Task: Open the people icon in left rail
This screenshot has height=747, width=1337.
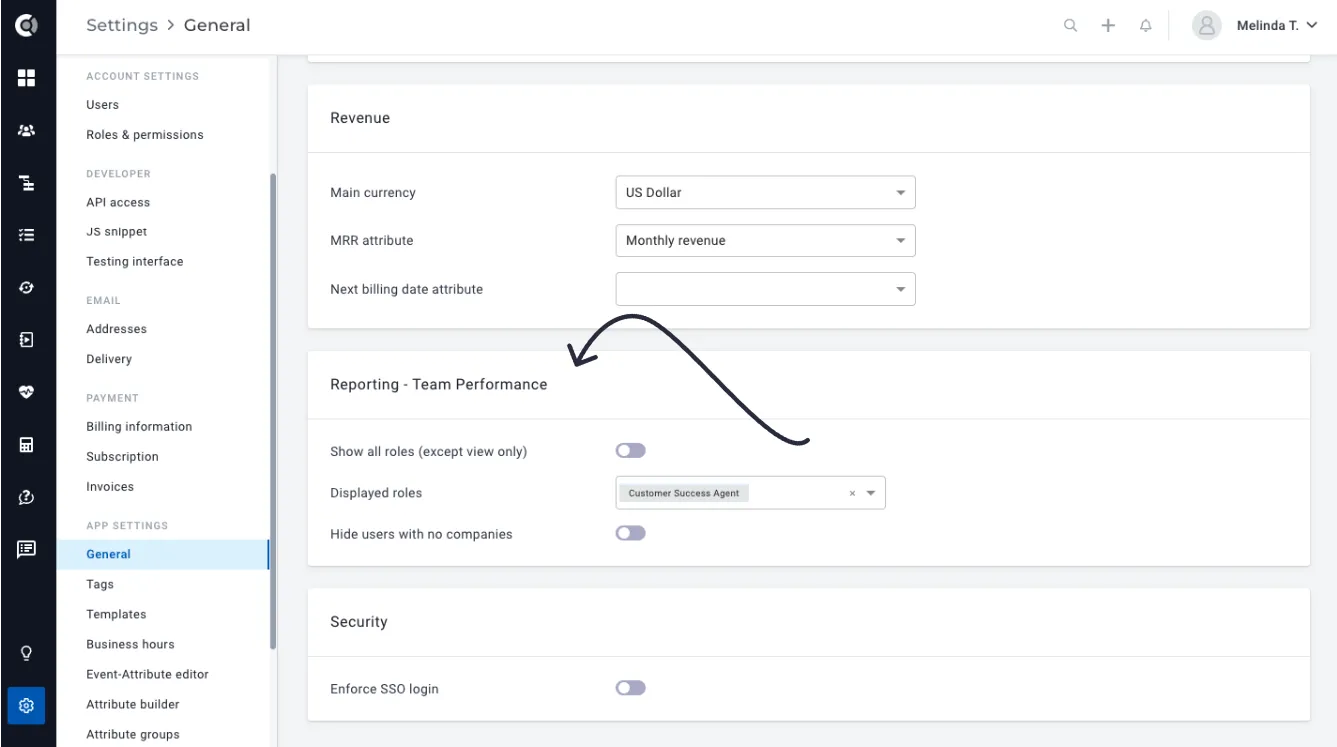Action: [27, 130]
